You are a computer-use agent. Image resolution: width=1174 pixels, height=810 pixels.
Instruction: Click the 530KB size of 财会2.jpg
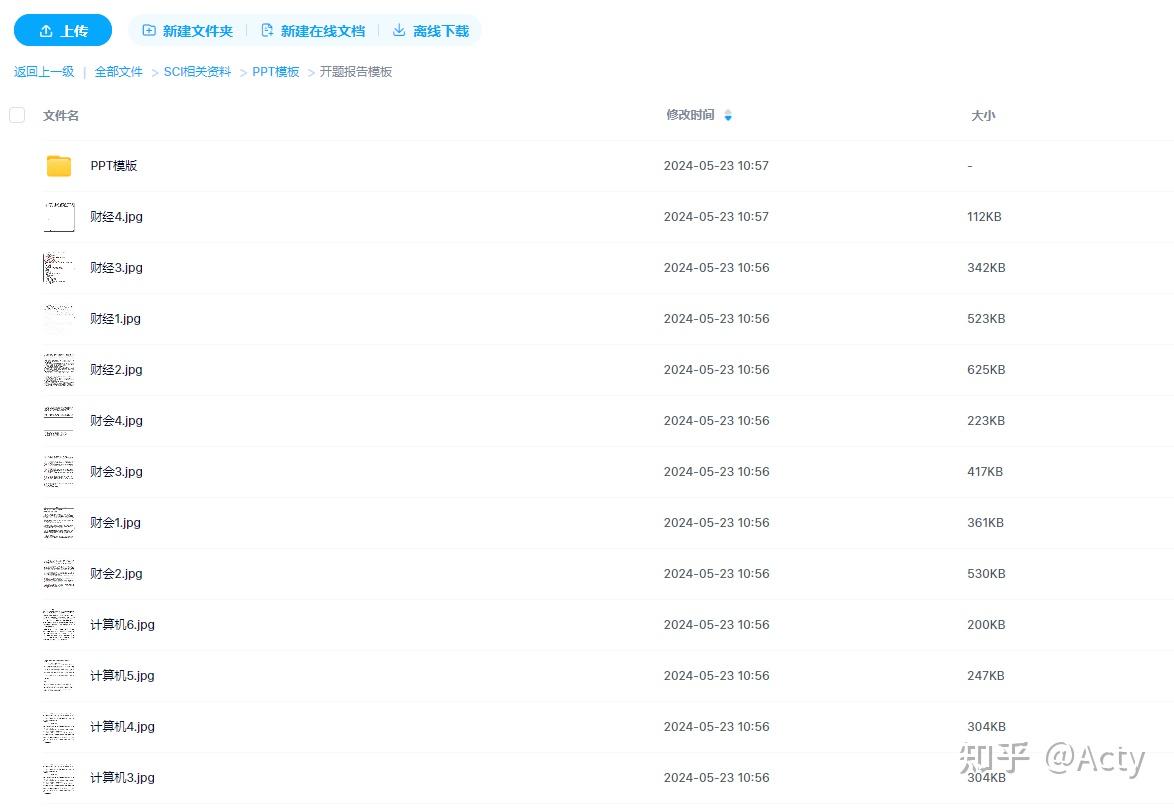coord(986,573)
